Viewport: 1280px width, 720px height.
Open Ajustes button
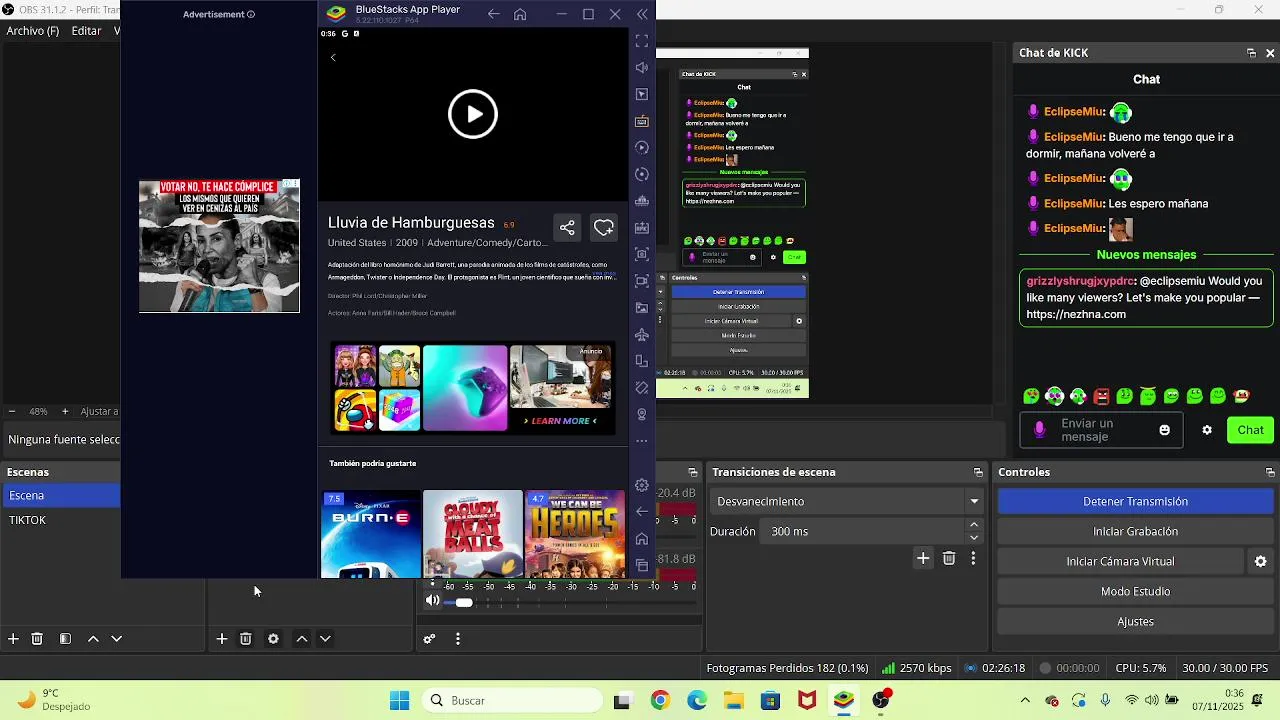pyautogui.click(x=1135, y=622)
